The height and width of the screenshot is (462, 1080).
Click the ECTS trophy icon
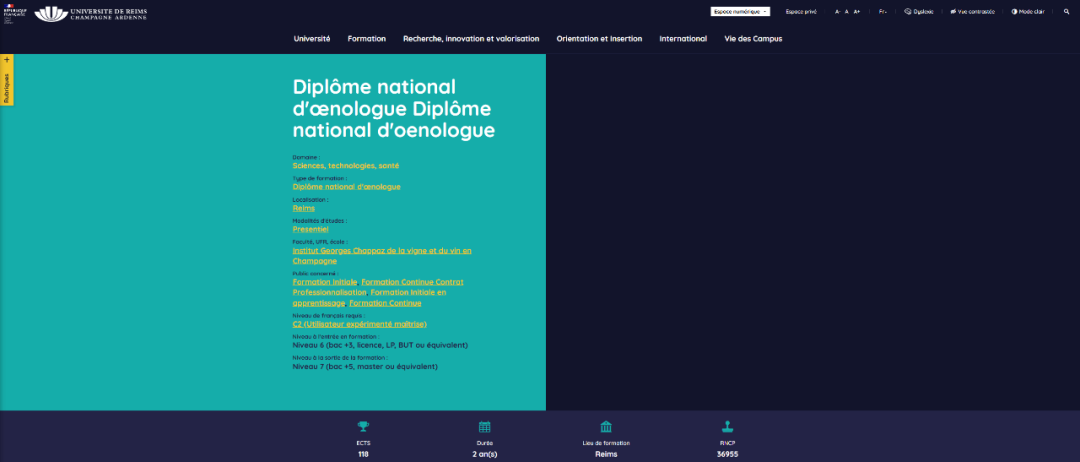(x=364, y=427)
